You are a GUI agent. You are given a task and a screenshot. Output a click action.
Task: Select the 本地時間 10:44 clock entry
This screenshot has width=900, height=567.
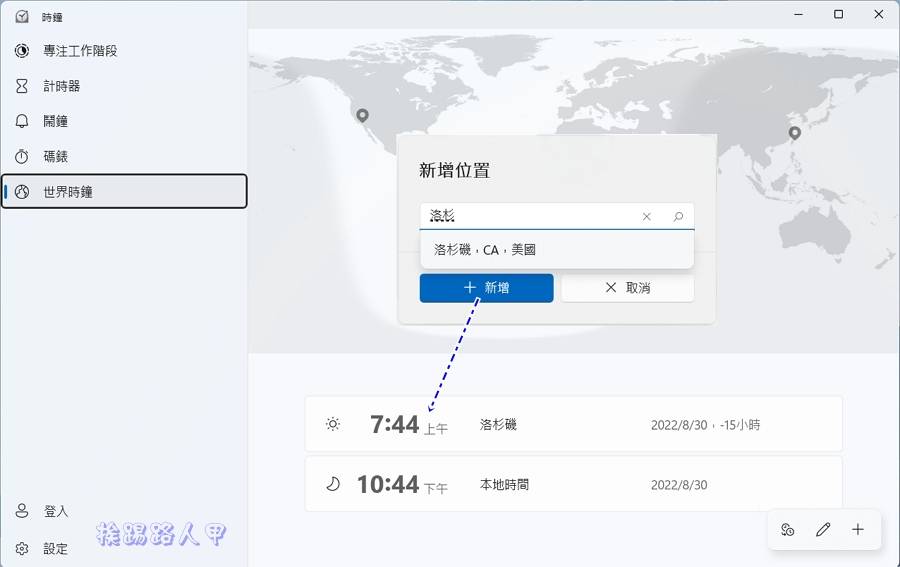pyautogui.click(x=573, y=485)
